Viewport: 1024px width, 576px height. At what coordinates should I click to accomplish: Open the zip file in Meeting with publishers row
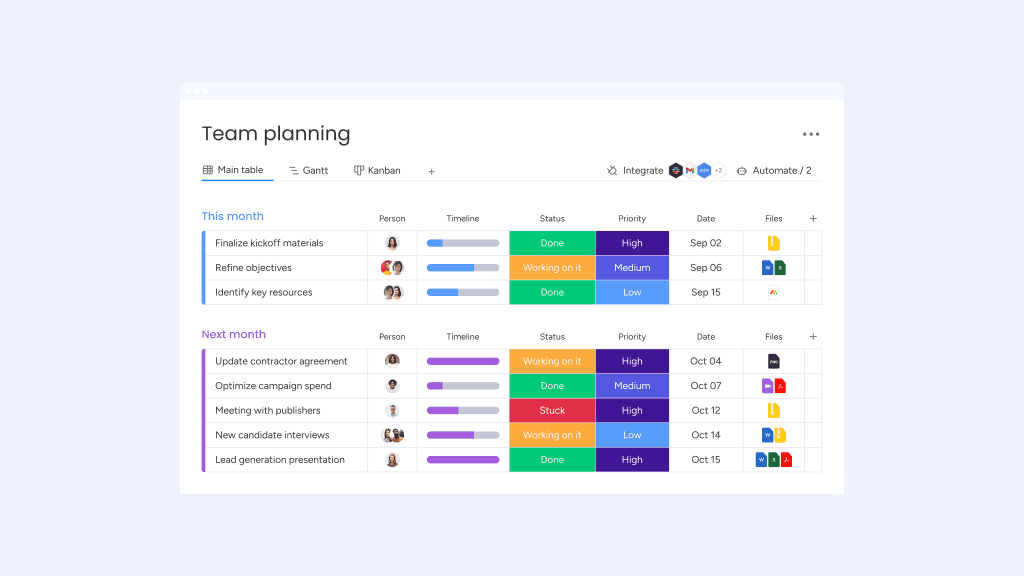[773, 411]
